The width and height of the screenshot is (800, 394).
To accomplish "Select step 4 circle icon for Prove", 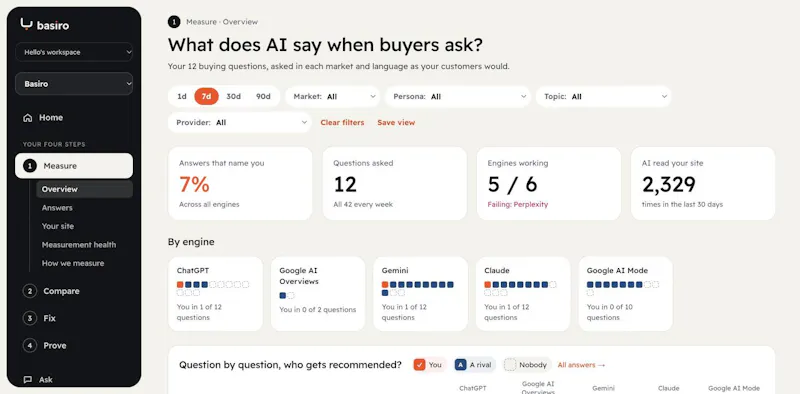I will (30, 346).
